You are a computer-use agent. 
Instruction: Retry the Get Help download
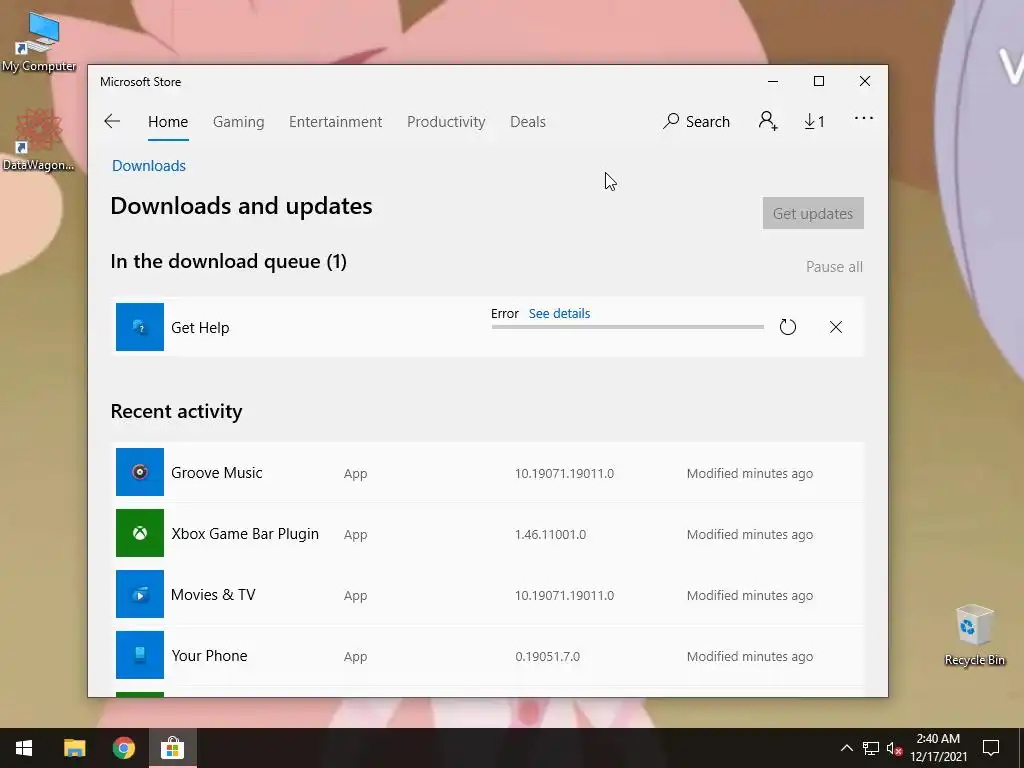[788, 327]
